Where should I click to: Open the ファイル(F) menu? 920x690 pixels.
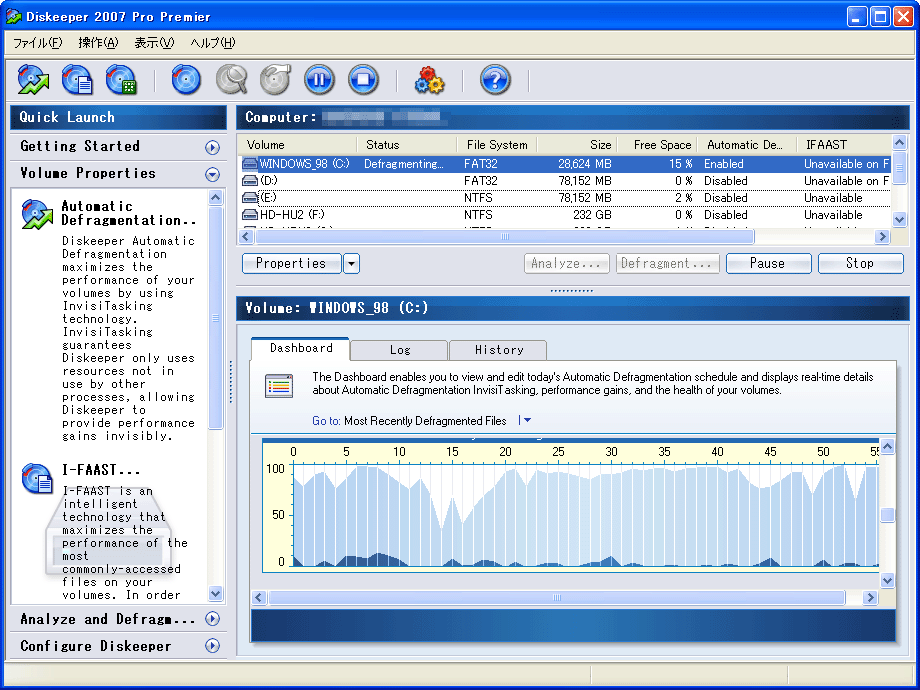pos(38,43)
